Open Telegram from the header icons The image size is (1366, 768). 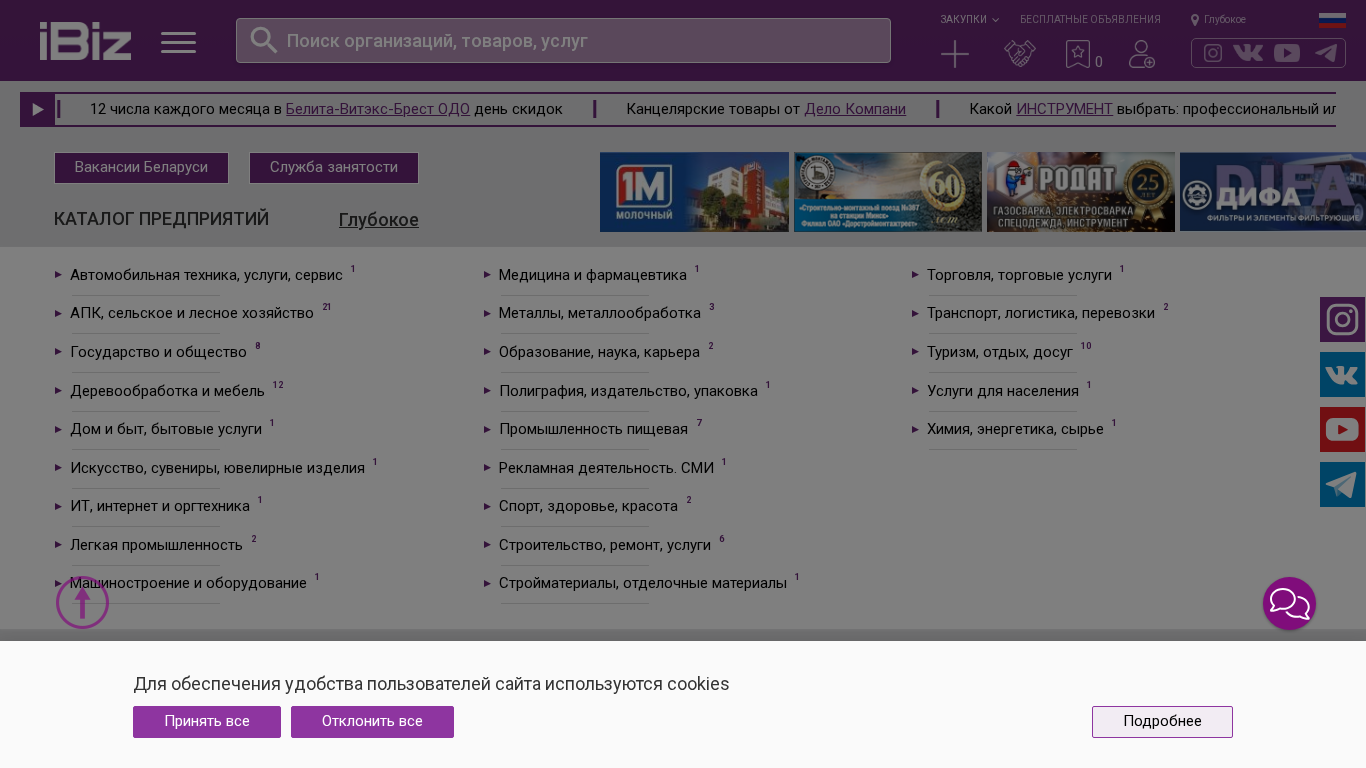pos(1326,53)
